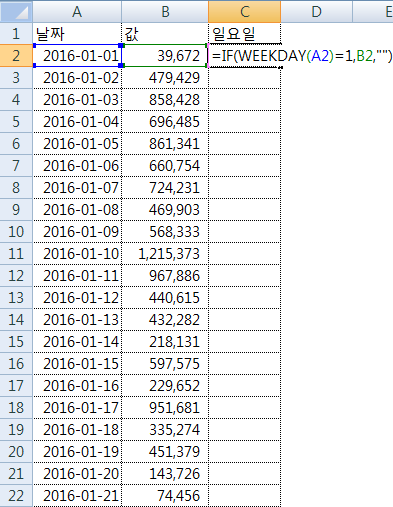Click the 날짜 header cell
Viewport: 393px width, 507px height.
[x=77, y=34]
